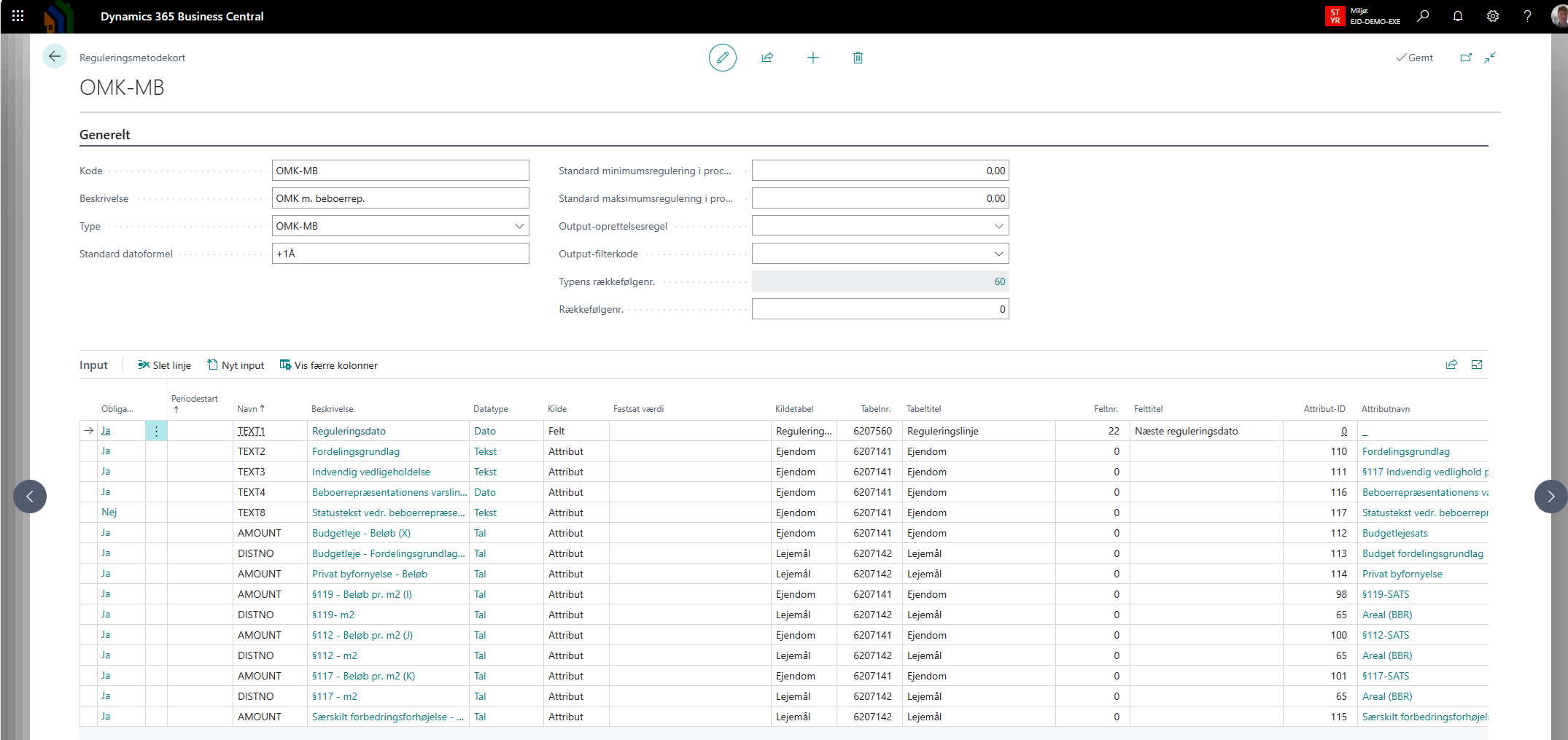
Task: Click Ja obligatory in TEXT1 row
Action: click(x=106, y=430)
